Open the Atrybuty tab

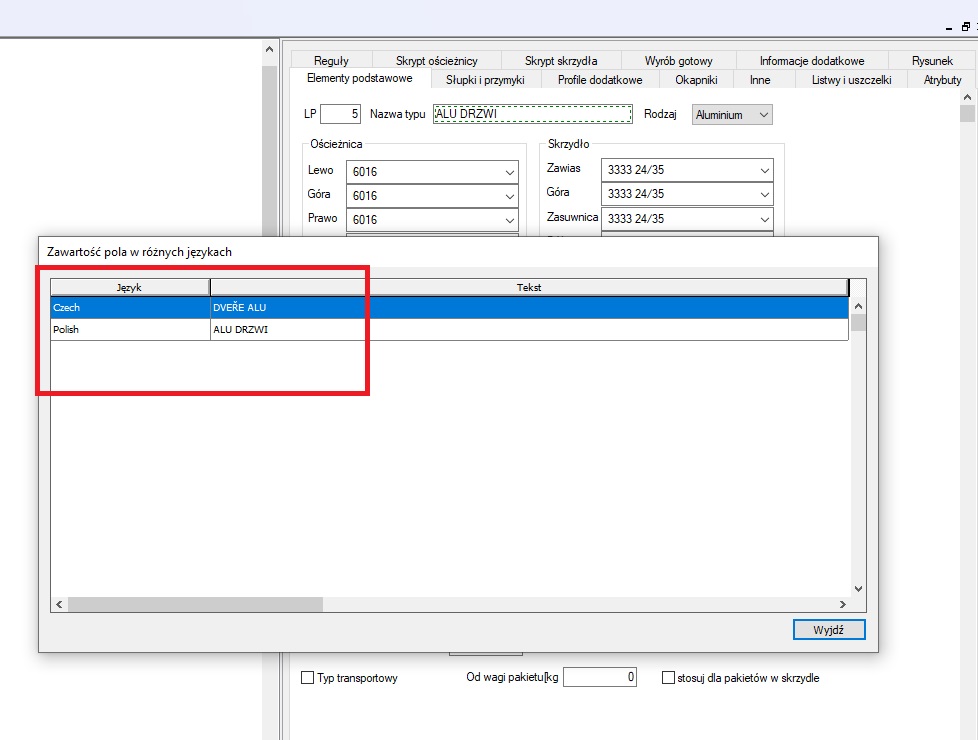[942, 80]
